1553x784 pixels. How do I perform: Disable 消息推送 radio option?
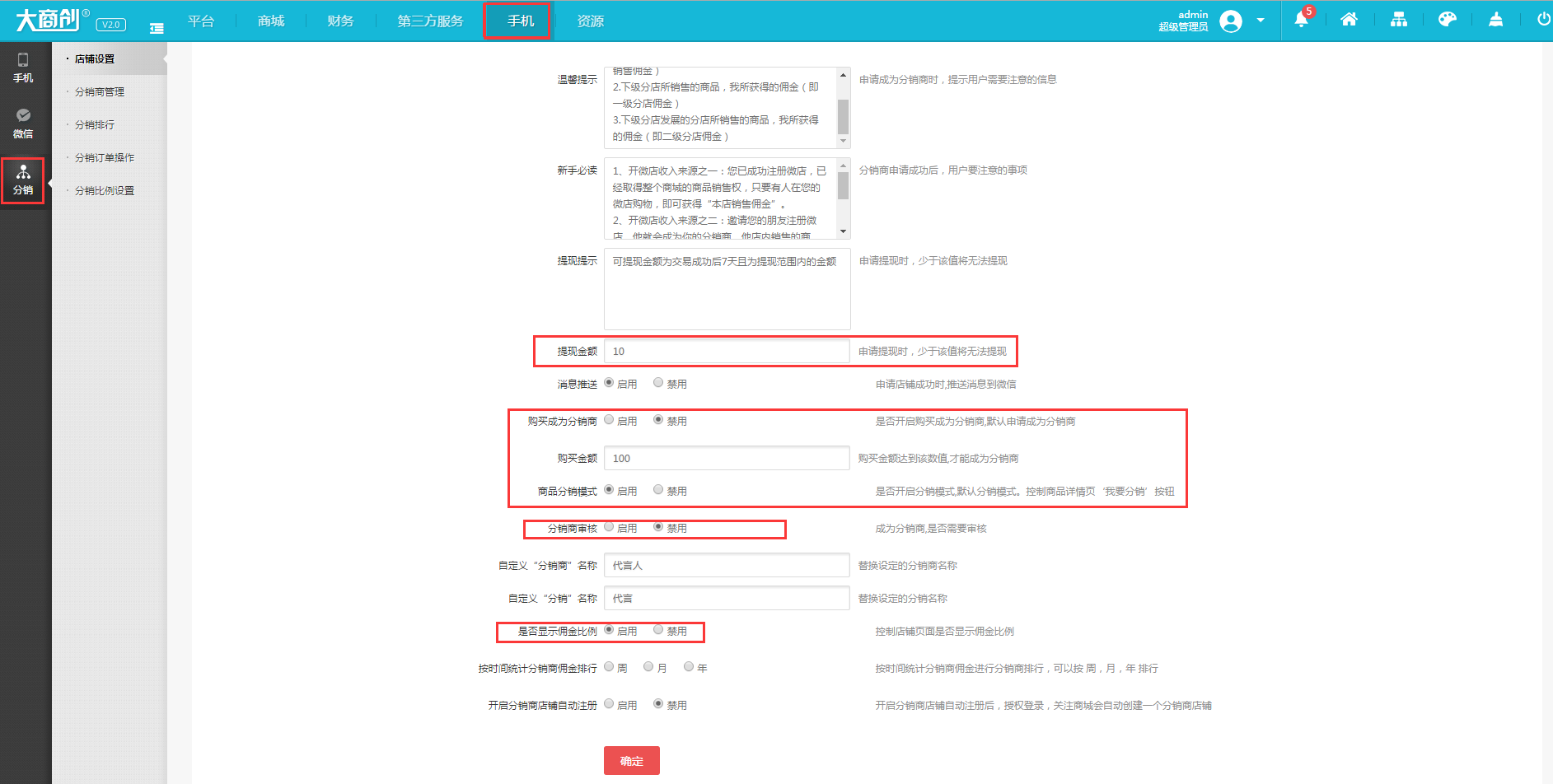click(658, 382)
